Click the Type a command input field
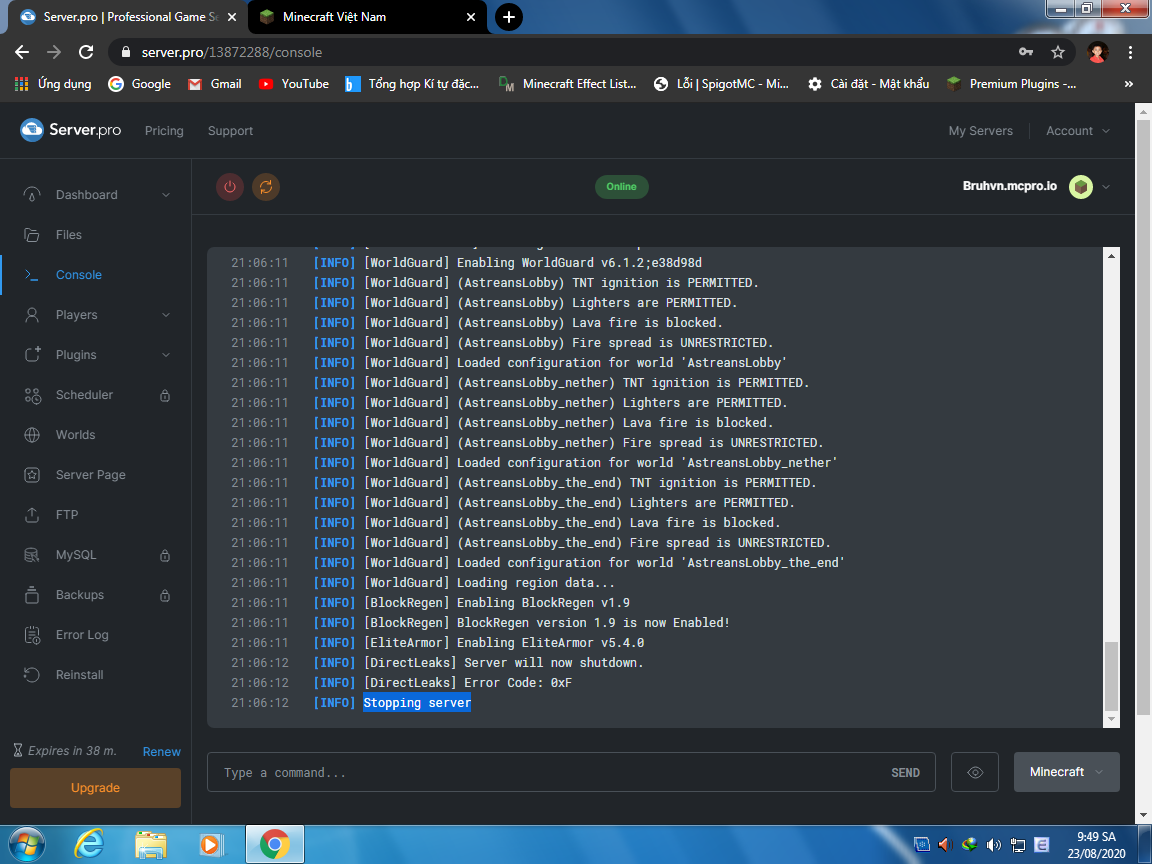This screenshot has width=1152, height=864. click(x=544, y=772)
